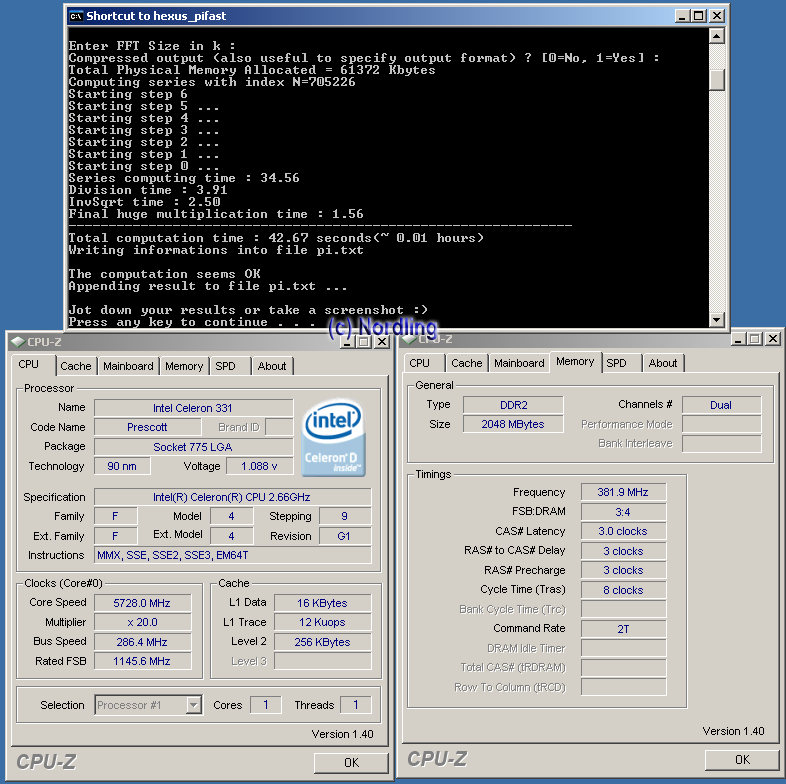
Task: Click the memory Frequency value 381.9 MHz
Action: (624, 492)
